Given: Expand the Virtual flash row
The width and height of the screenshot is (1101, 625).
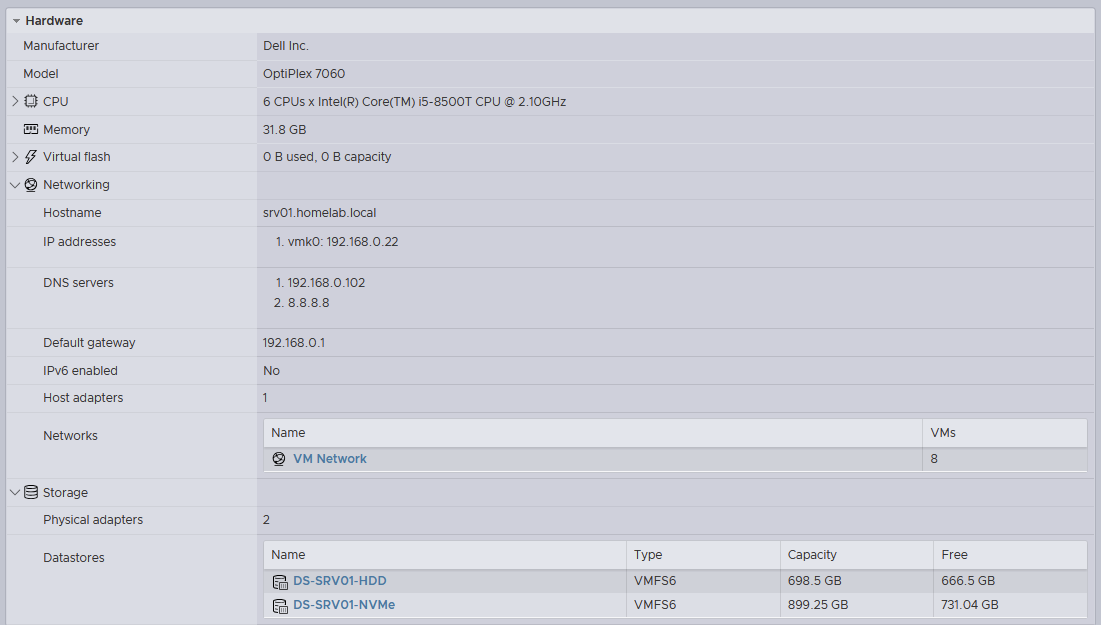Looking at the screenshot, I should tap(14, 157).
